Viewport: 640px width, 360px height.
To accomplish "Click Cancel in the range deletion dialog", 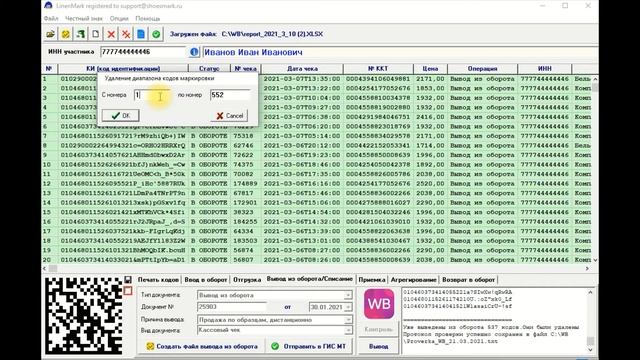I will [x=229, y=116].
